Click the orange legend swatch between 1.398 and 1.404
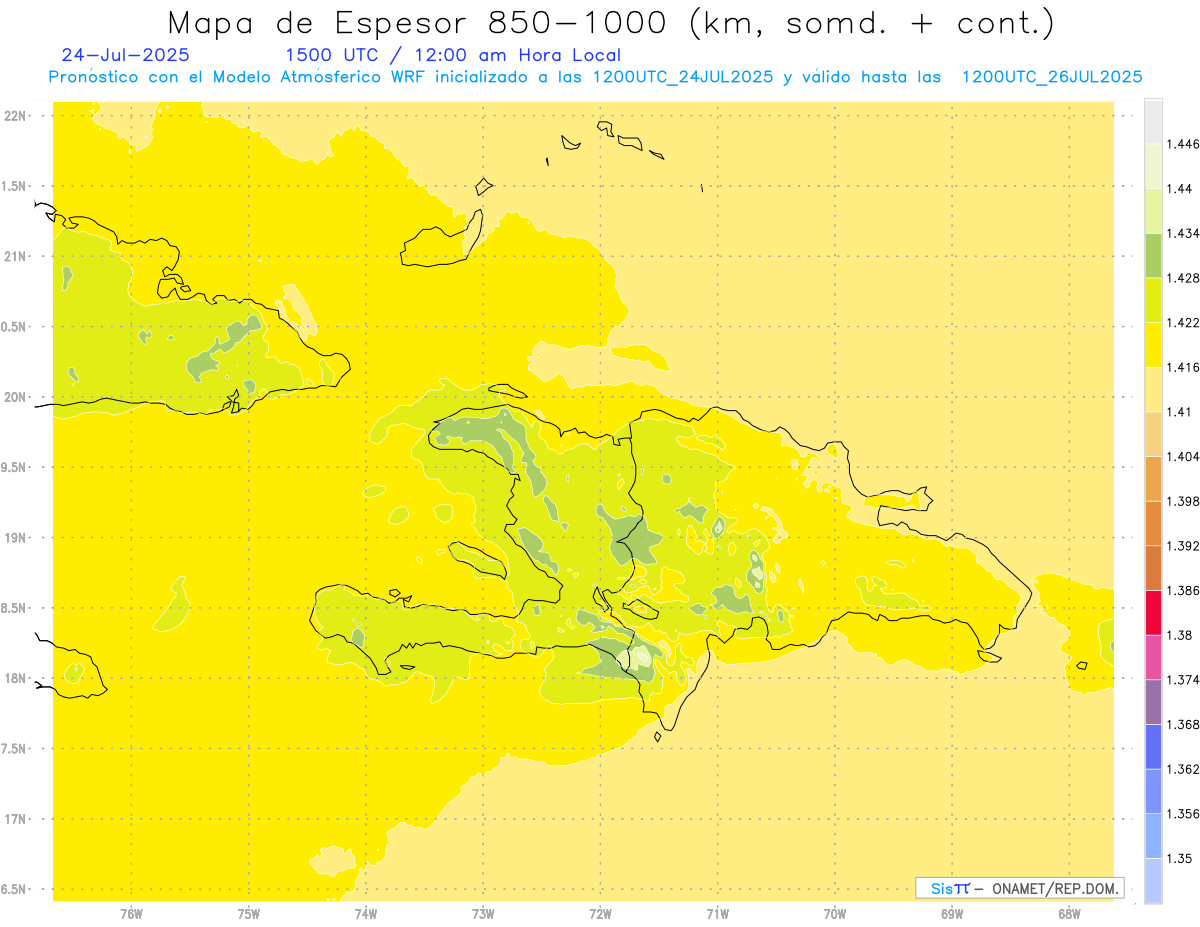Screen dimensions: 1200x927 (x=1154, y=478)
